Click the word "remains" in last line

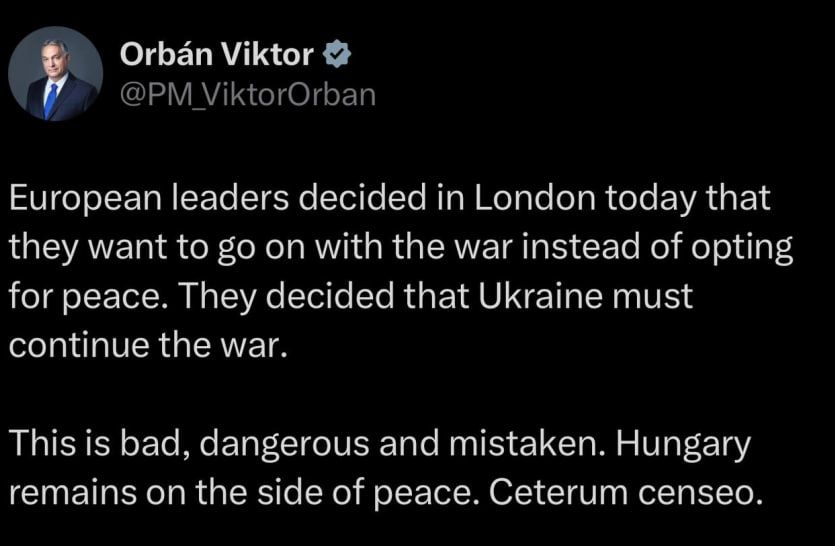(73, 493)
